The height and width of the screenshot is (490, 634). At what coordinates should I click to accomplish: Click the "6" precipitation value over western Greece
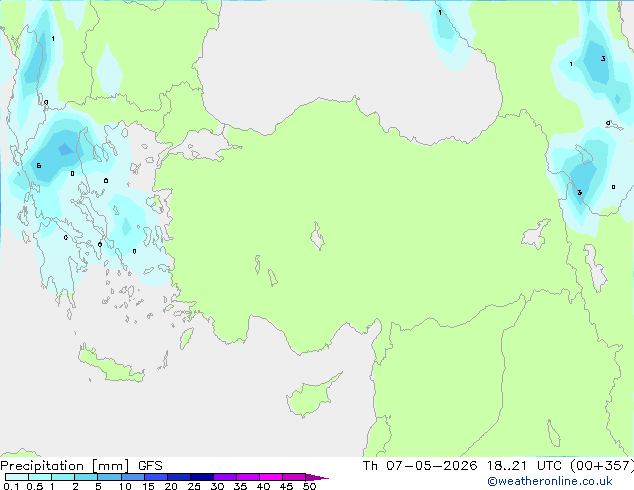click(x=39, y=166)
